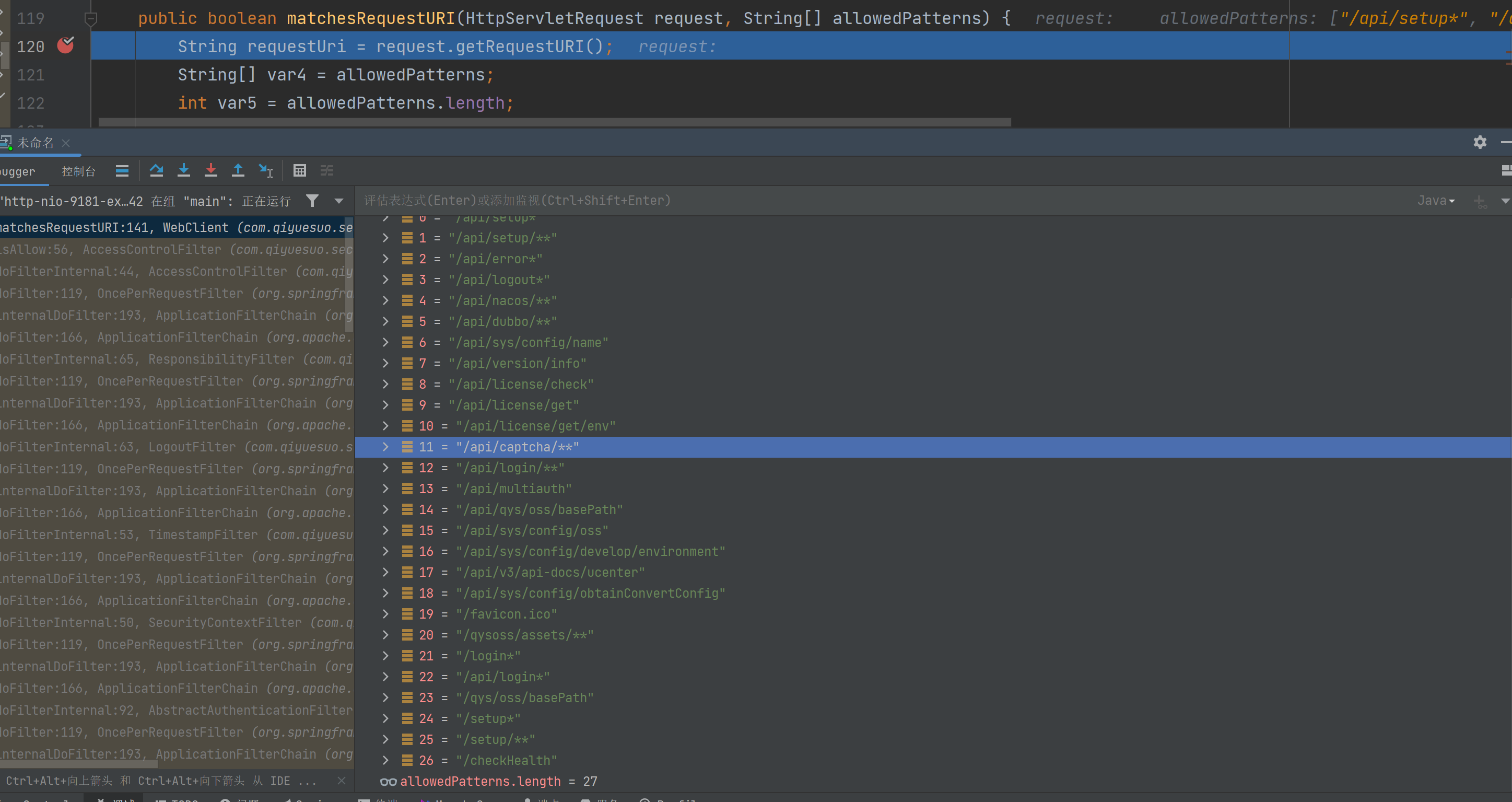Click the red Force Step Into icon
The width and height of the screenshot is (1512, 802).
(210, 170)
